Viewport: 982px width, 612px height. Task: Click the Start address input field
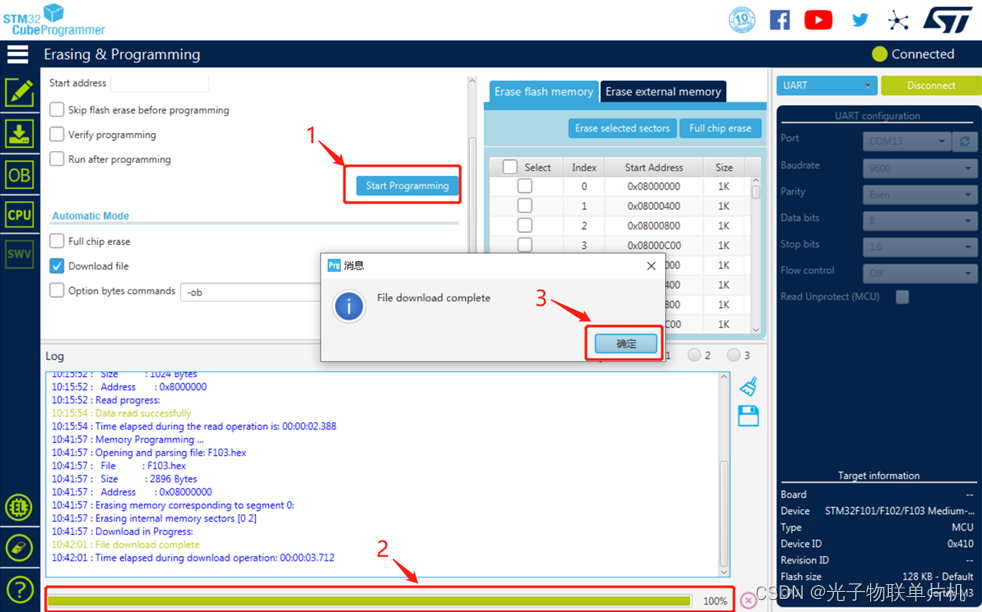click(160, 83)
